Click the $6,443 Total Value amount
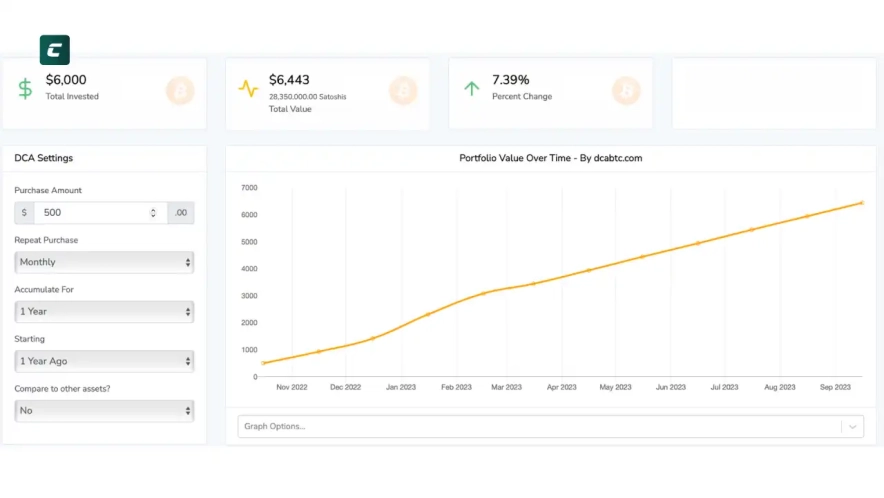 click(290, 80)
